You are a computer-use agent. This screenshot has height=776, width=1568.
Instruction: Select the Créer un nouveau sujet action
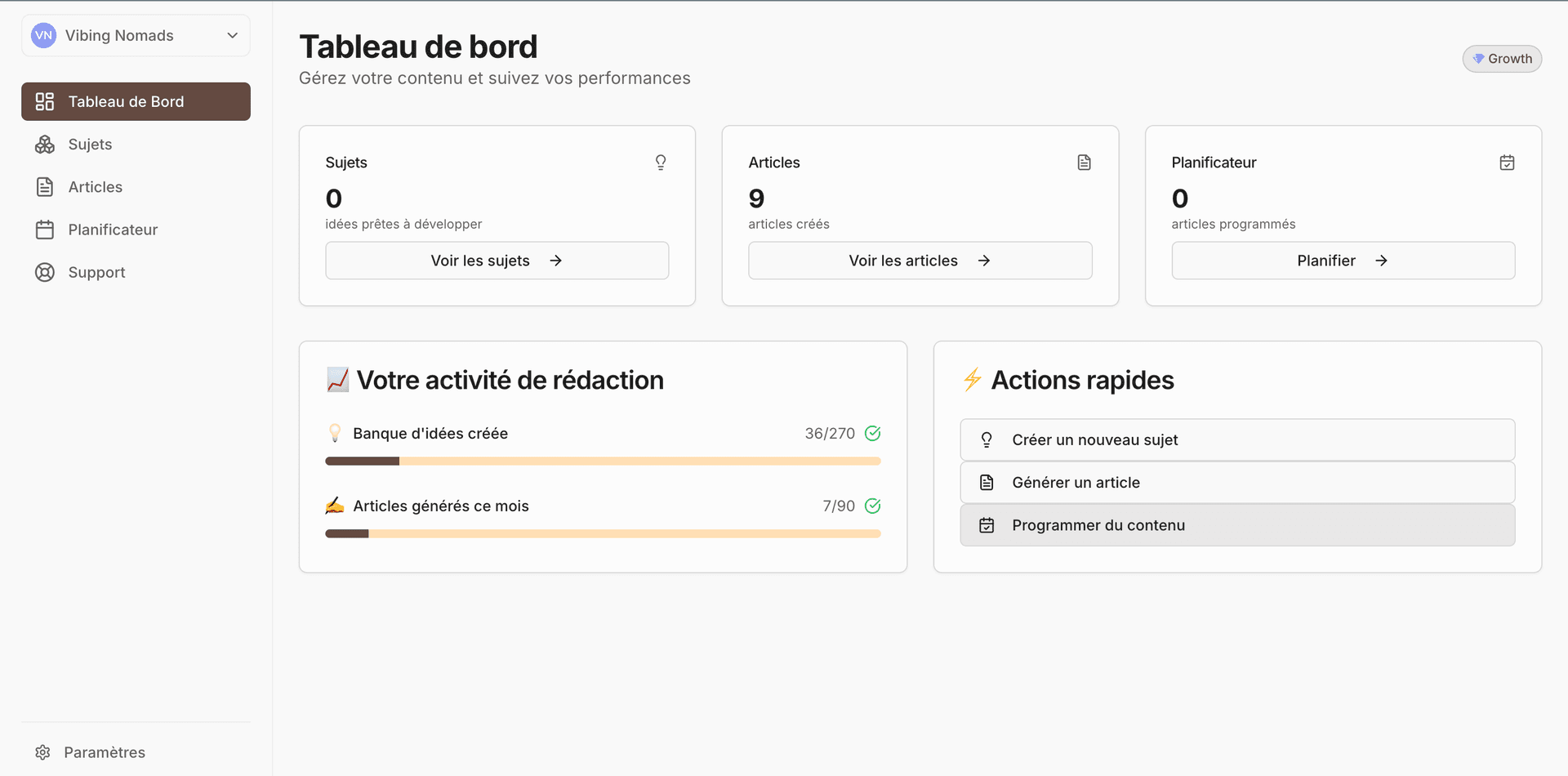pos(1236,439)
